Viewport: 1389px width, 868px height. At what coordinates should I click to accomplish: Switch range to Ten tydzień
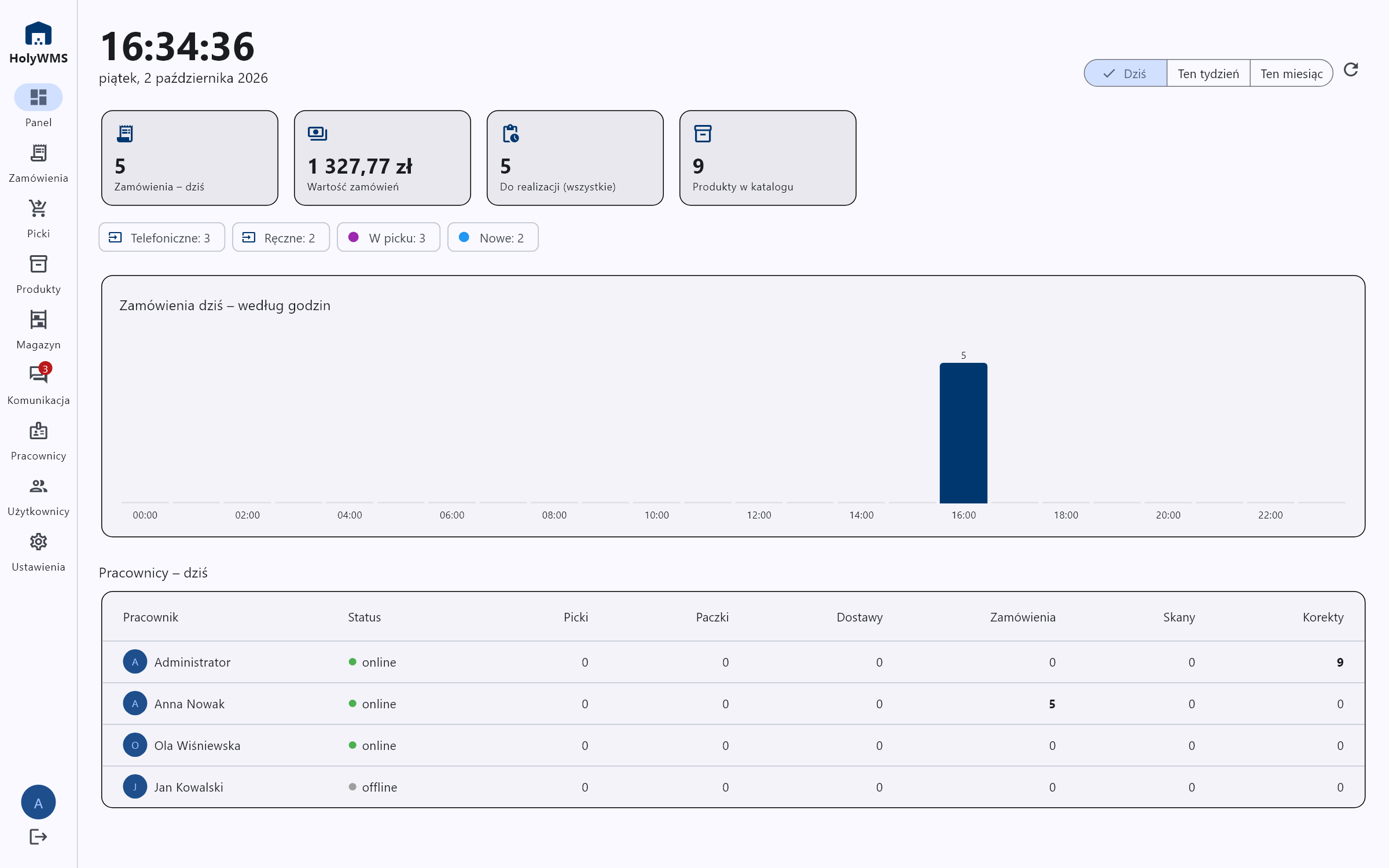point(1208,73)
